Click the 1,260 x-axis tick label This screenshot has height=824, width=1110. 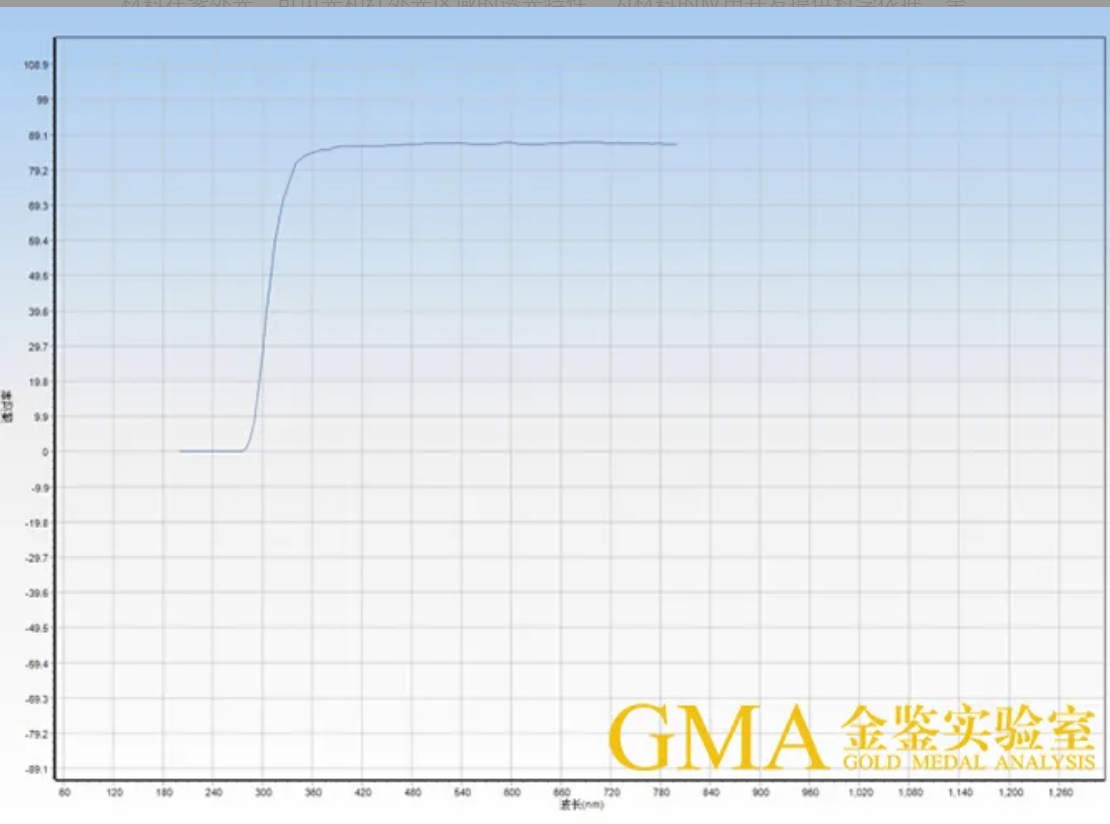(x=1060, y=792)
